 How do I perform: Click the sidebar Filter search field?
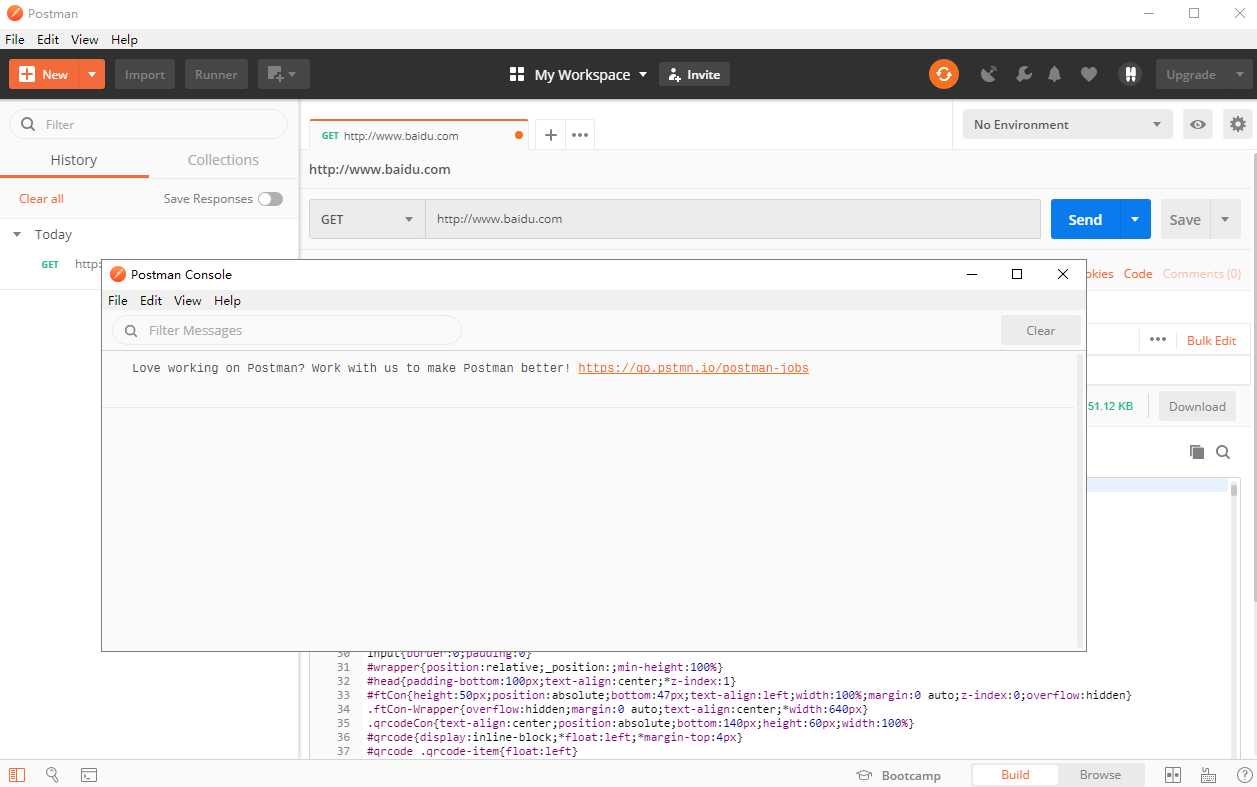148,124
